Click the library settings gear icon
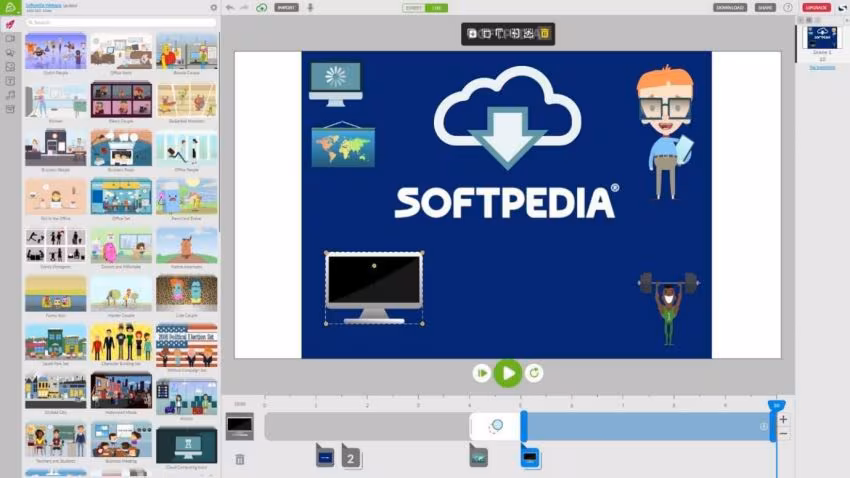The height and width of the screenshot is (478, 850). click(214, 8)
